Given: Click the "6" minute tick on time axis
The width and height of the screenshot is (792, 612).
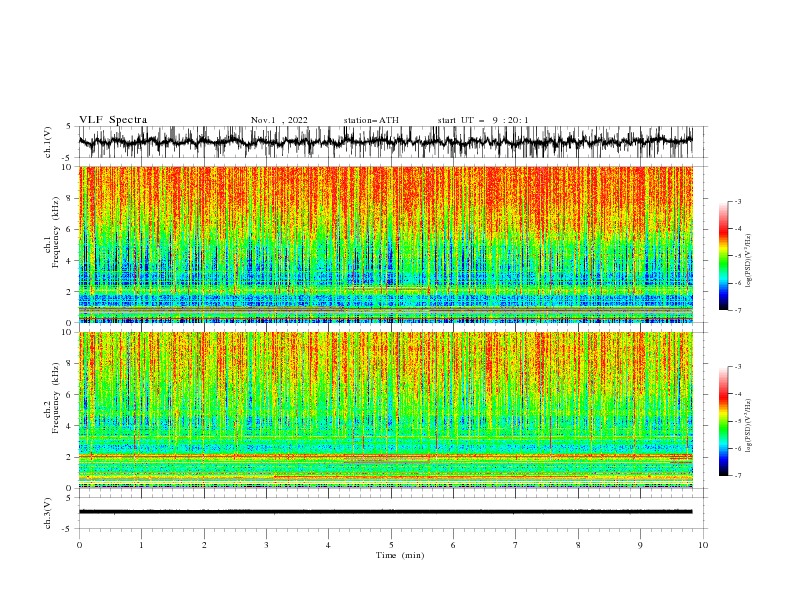Looking at the screenshot, I should point(453,545).
